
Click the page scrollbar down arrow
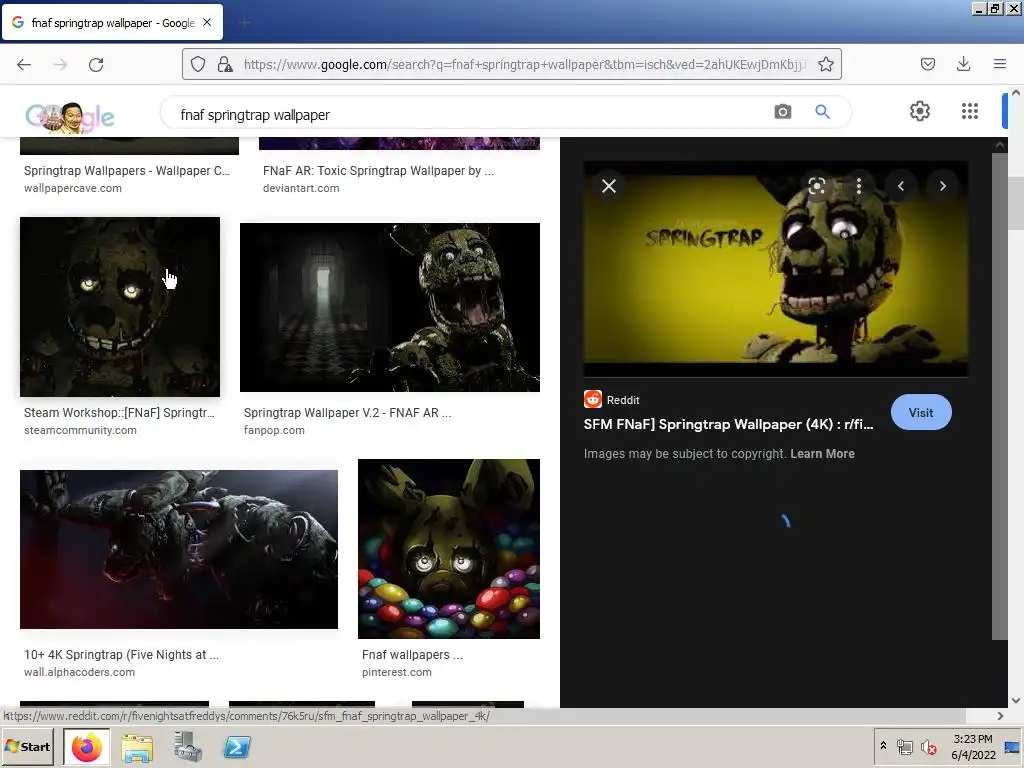pos(1016,701)
